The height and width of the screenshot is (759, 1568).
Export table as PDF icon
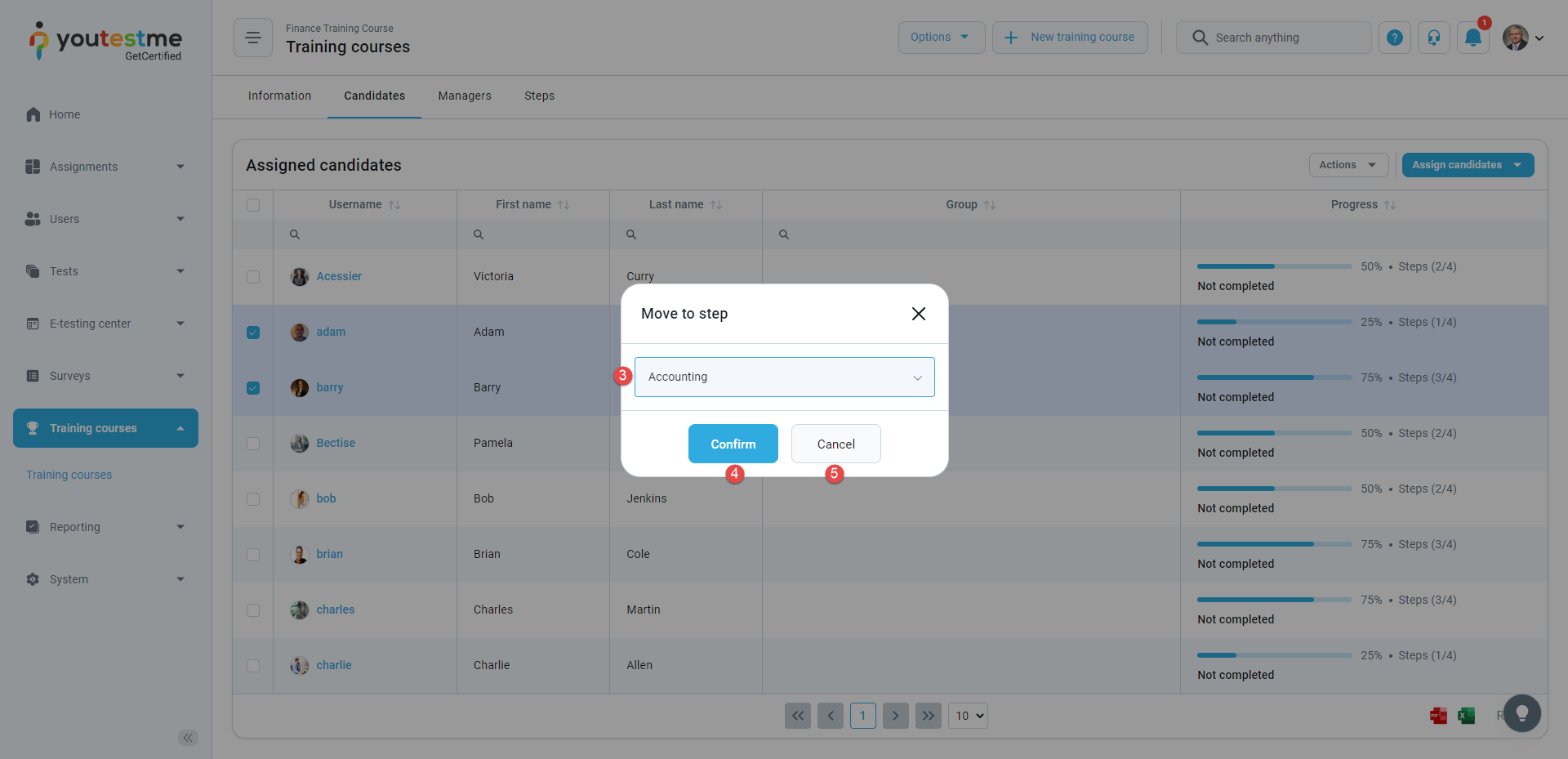(x=1438, y=716)
